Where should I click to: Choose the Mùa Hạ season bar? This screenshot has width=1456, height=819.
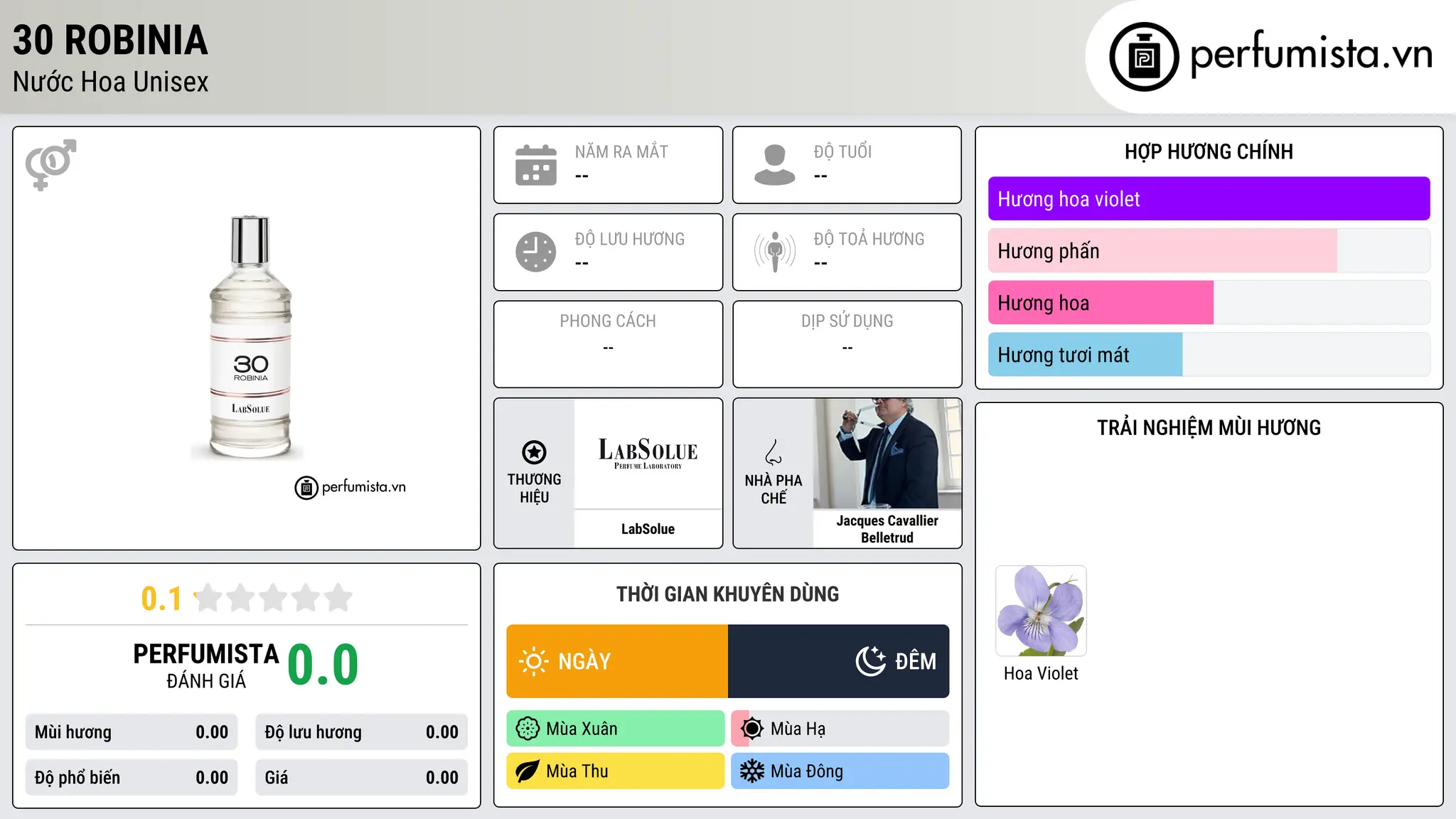840,729
